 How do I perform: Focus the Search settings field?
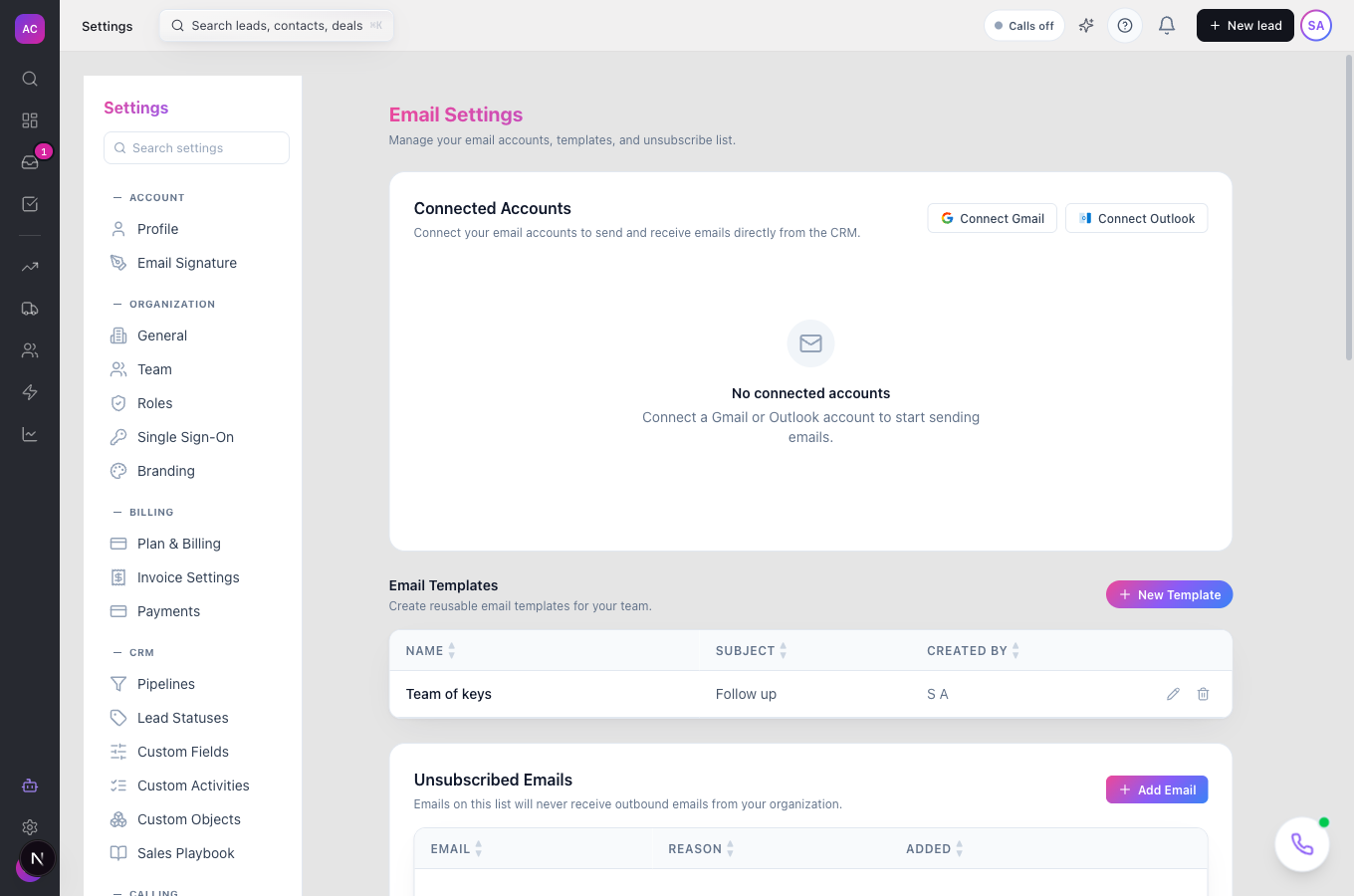(x=196, y=148)
